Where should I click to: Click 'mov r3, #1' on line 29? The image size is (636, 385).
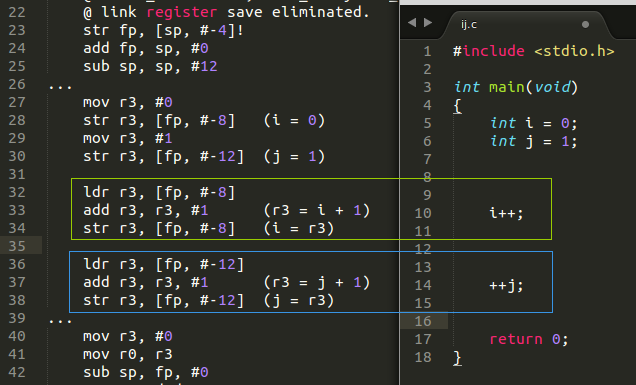click(128, 138)
